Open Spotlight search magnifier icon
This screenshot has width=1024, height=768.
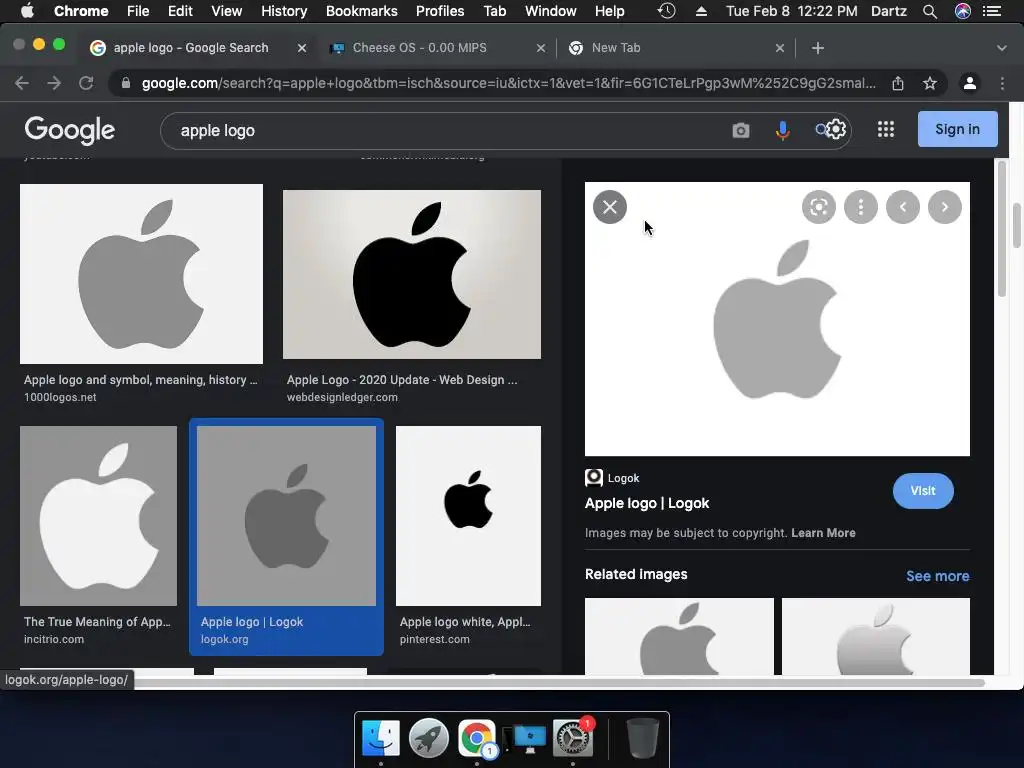(x=929, y=11)
